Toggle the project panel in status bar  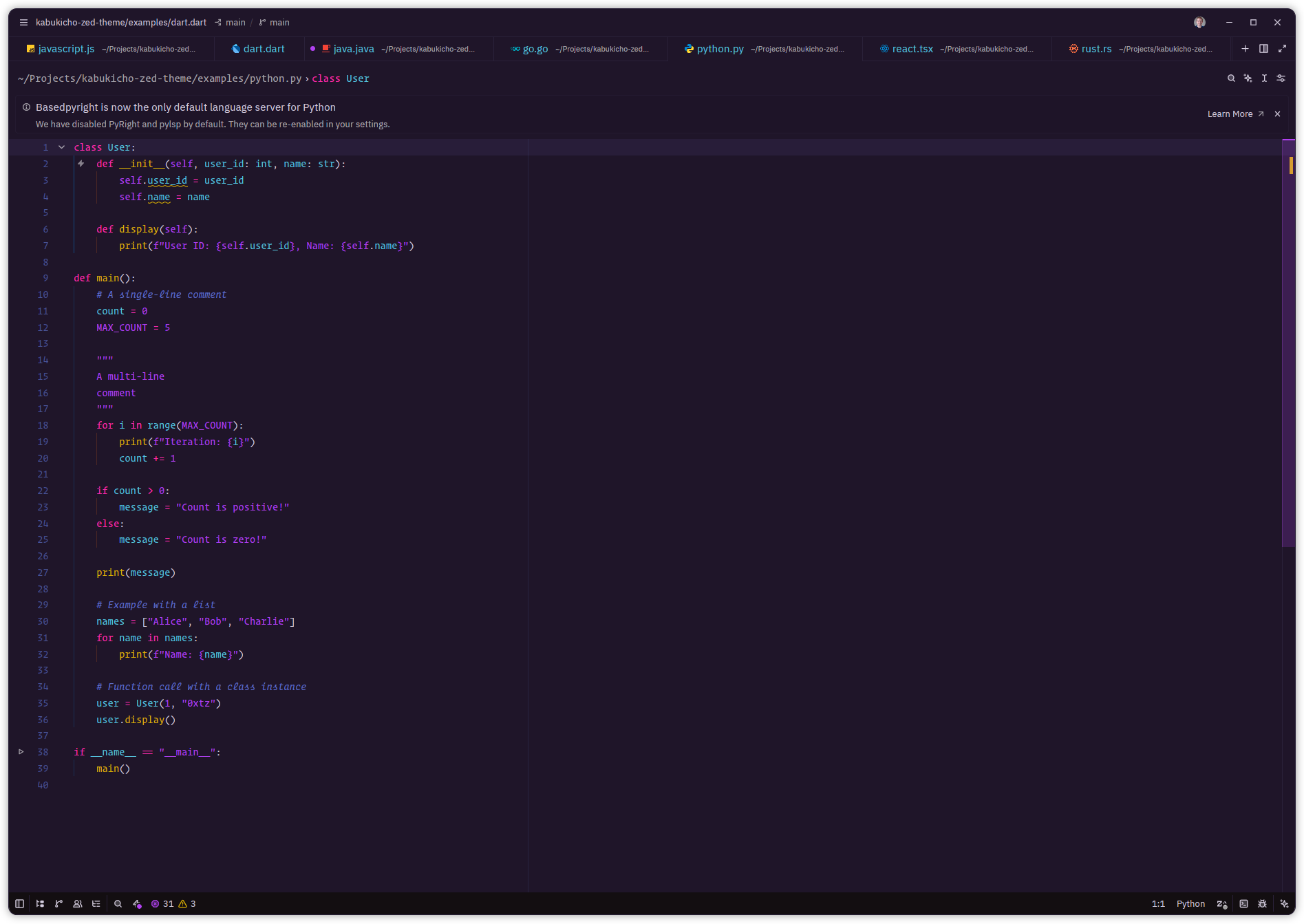(x=40, y=904)
